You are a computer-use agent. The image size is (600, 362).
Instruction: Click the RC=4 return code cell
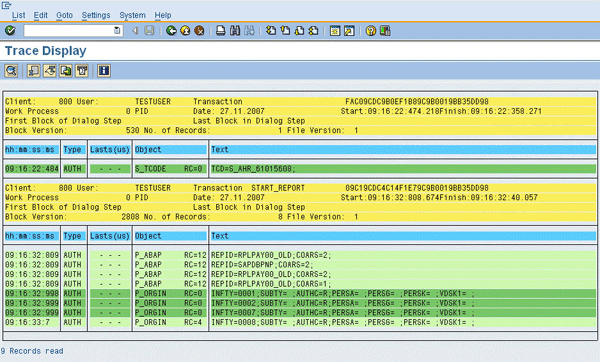193,322
